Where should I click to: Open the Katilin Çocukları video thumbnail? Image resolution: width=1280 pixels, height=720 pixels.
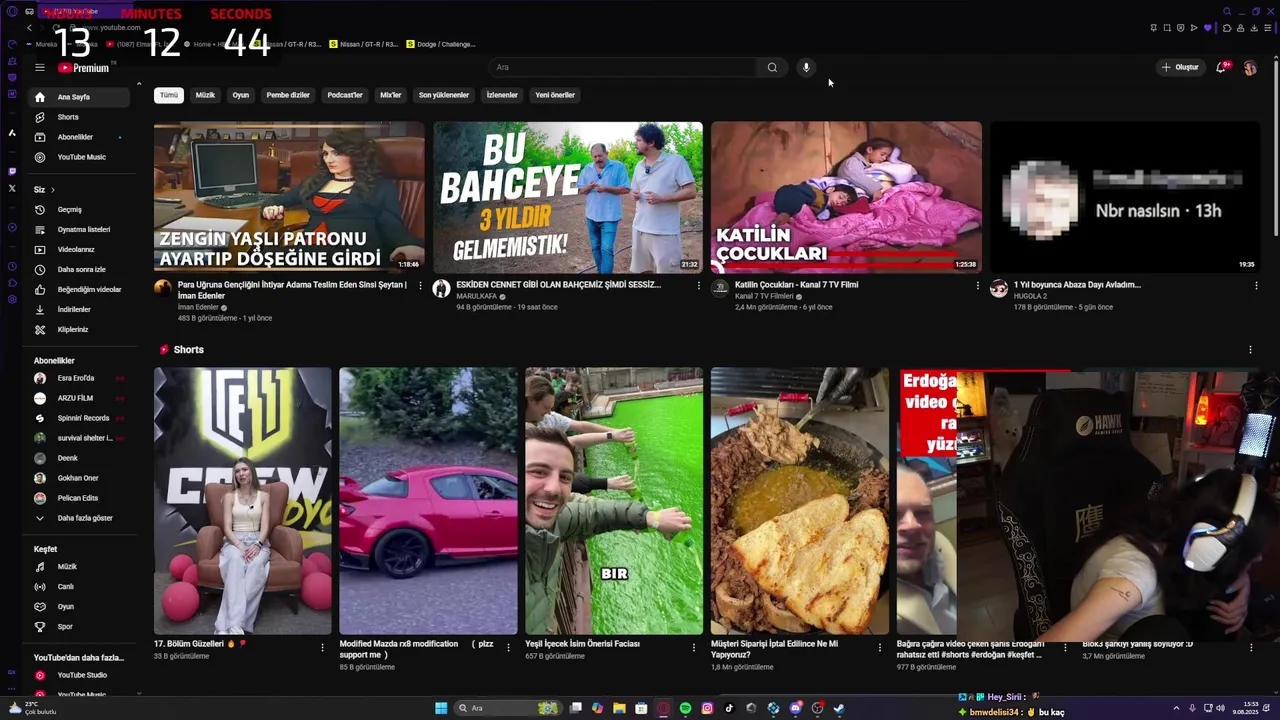pos(846,197)
